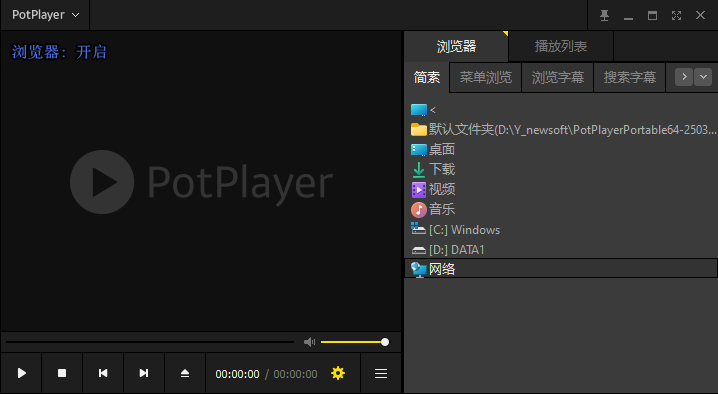
Task: Stop playback using the square button
Action: click(x=62, y=373)
